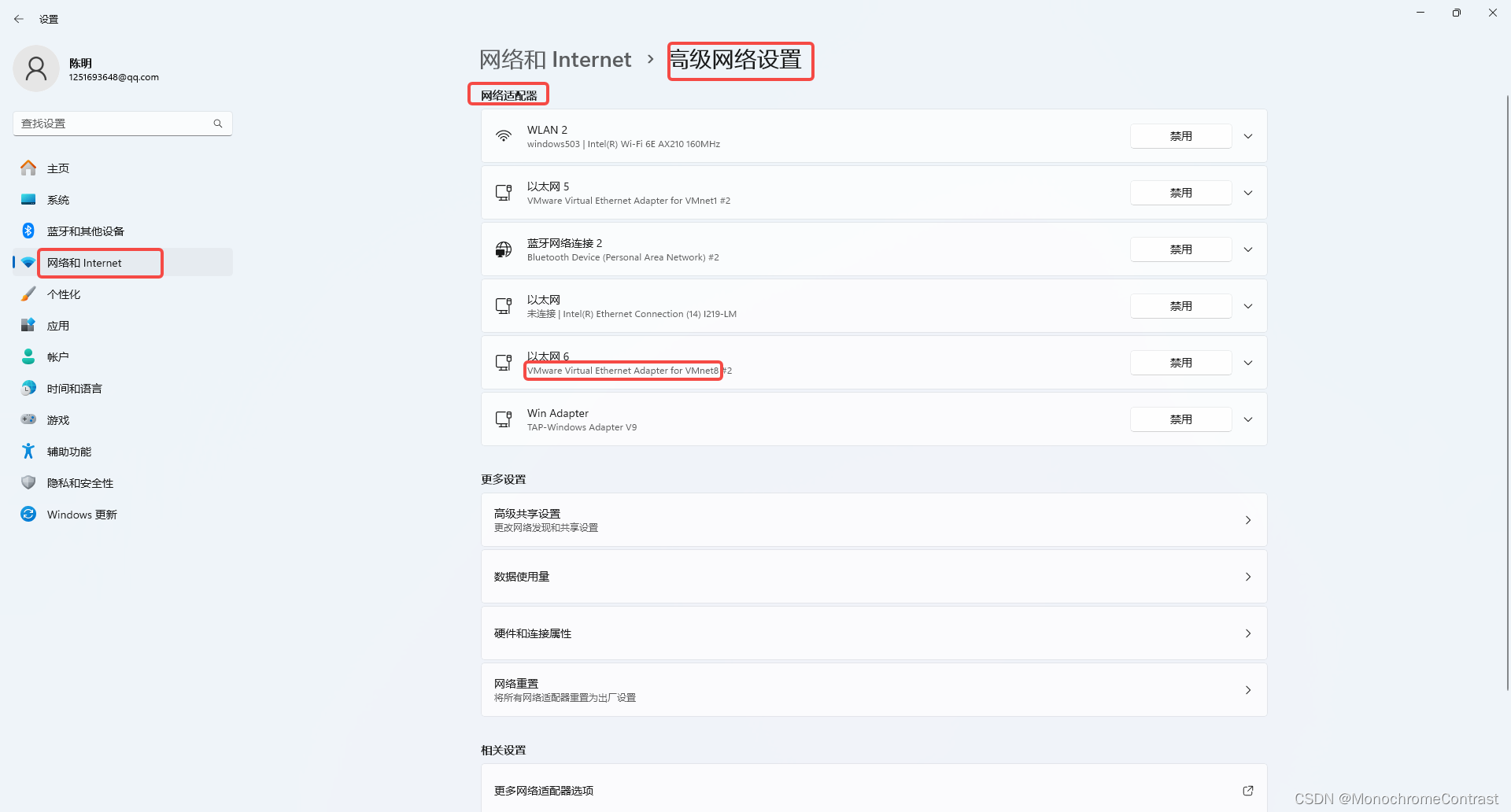Click the 高级网络设置 page title

click(736, 60)
